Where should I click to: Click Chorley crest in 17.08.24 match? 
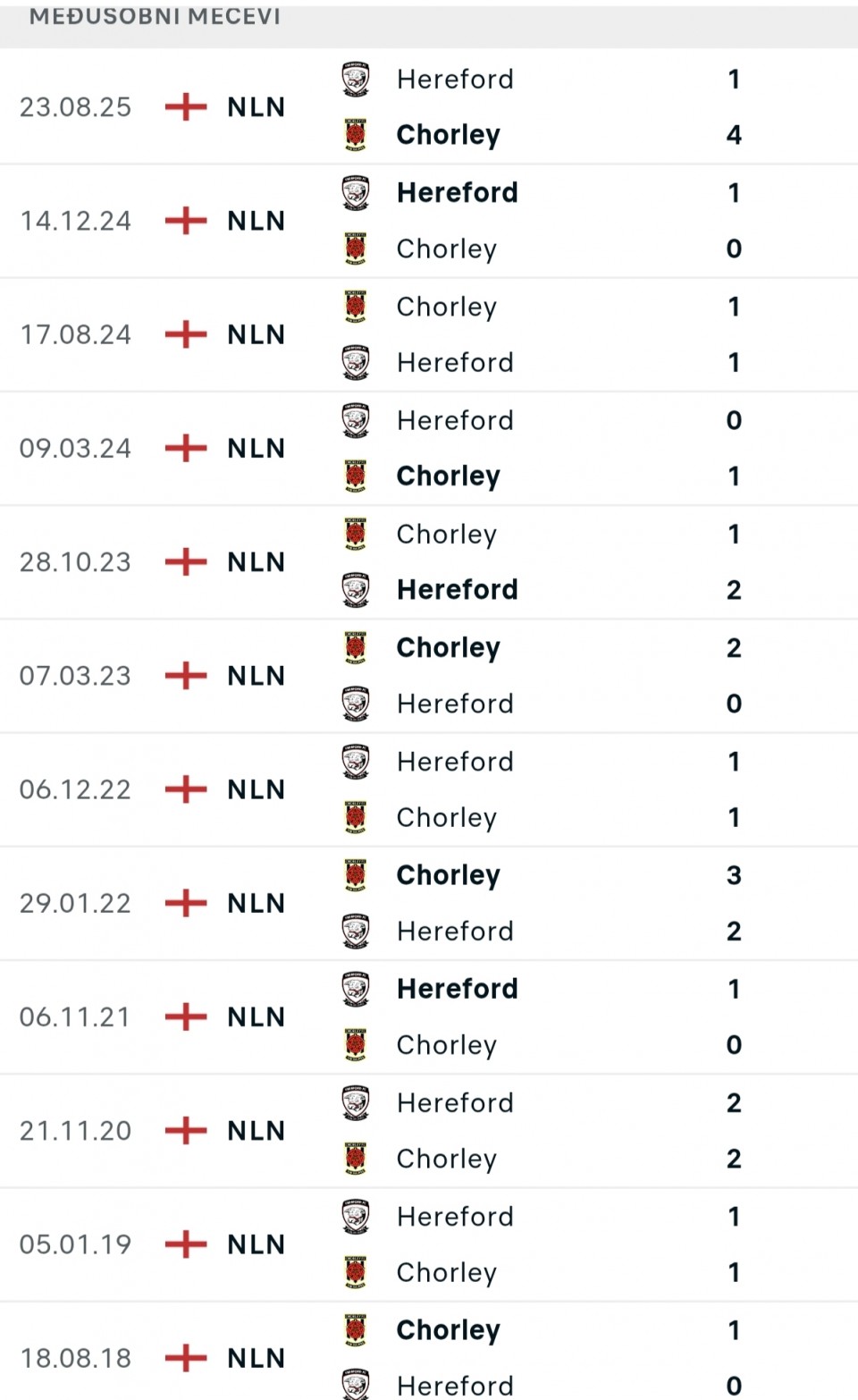tap(356, 307)
